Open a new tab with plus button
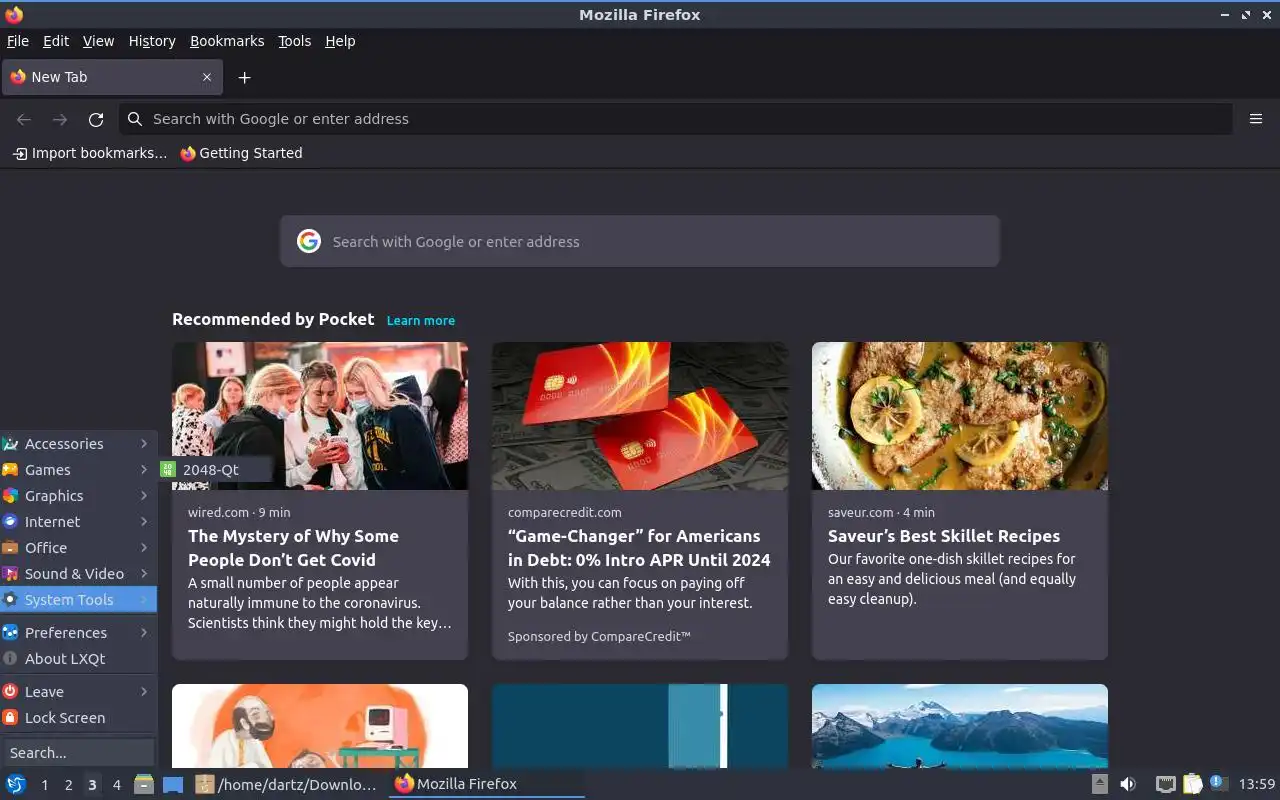1280x800 pixels. point(244,77)
